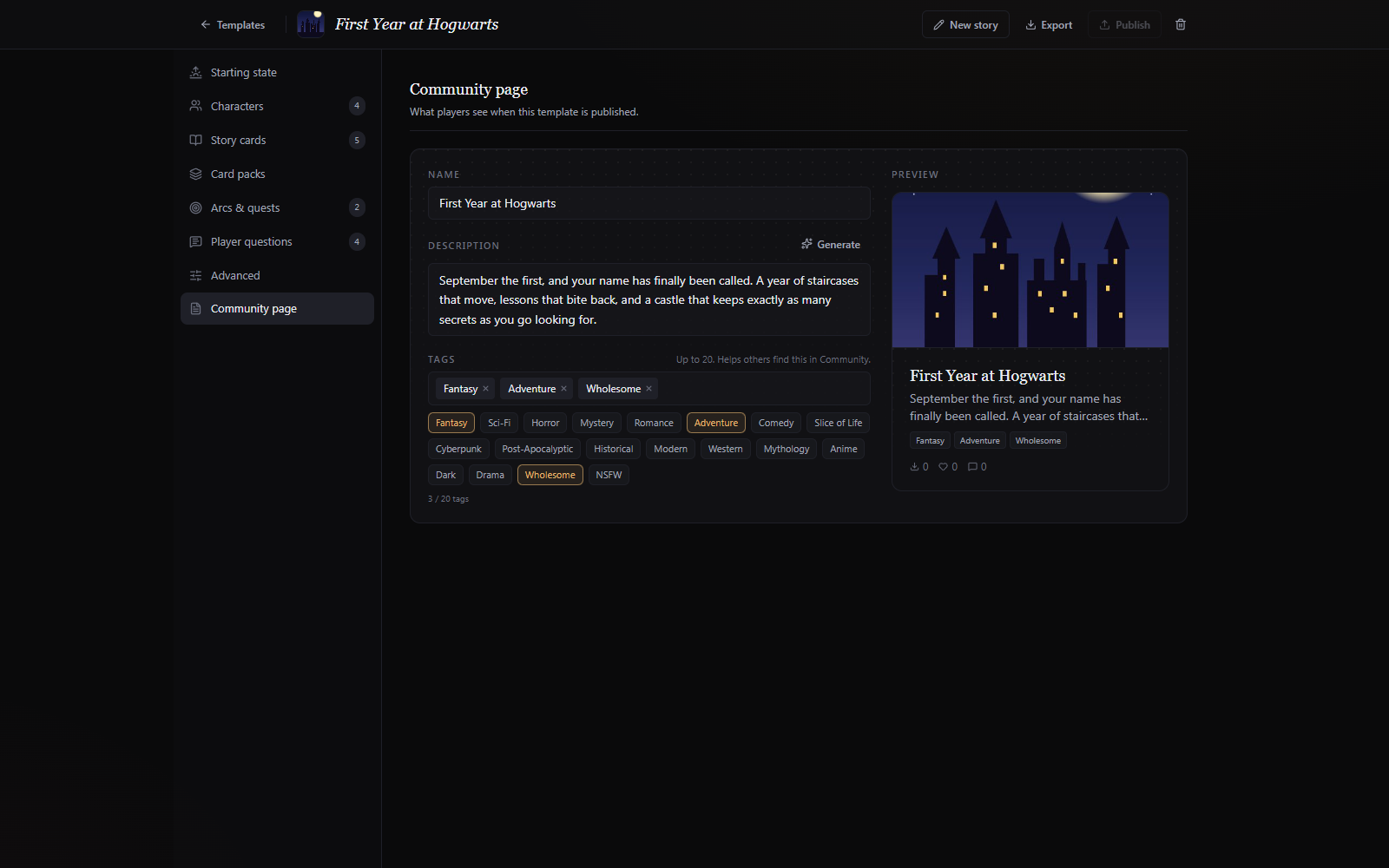
Task: Toggle the Sci-Fi tag
Action: (x=499, y=423)
